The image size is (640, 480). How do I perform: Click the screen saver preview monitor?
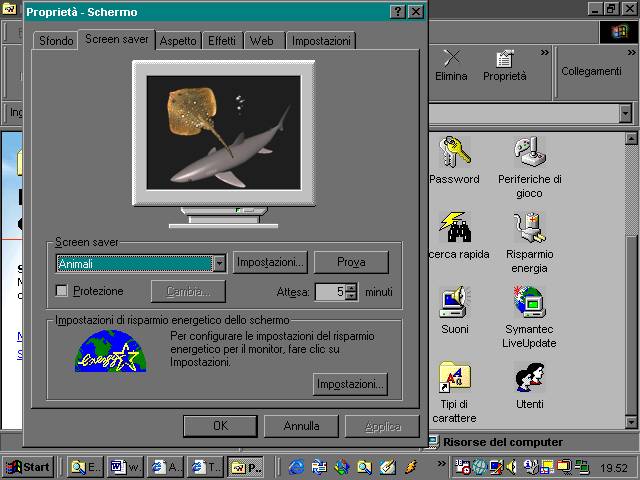(x=223, y=131)
